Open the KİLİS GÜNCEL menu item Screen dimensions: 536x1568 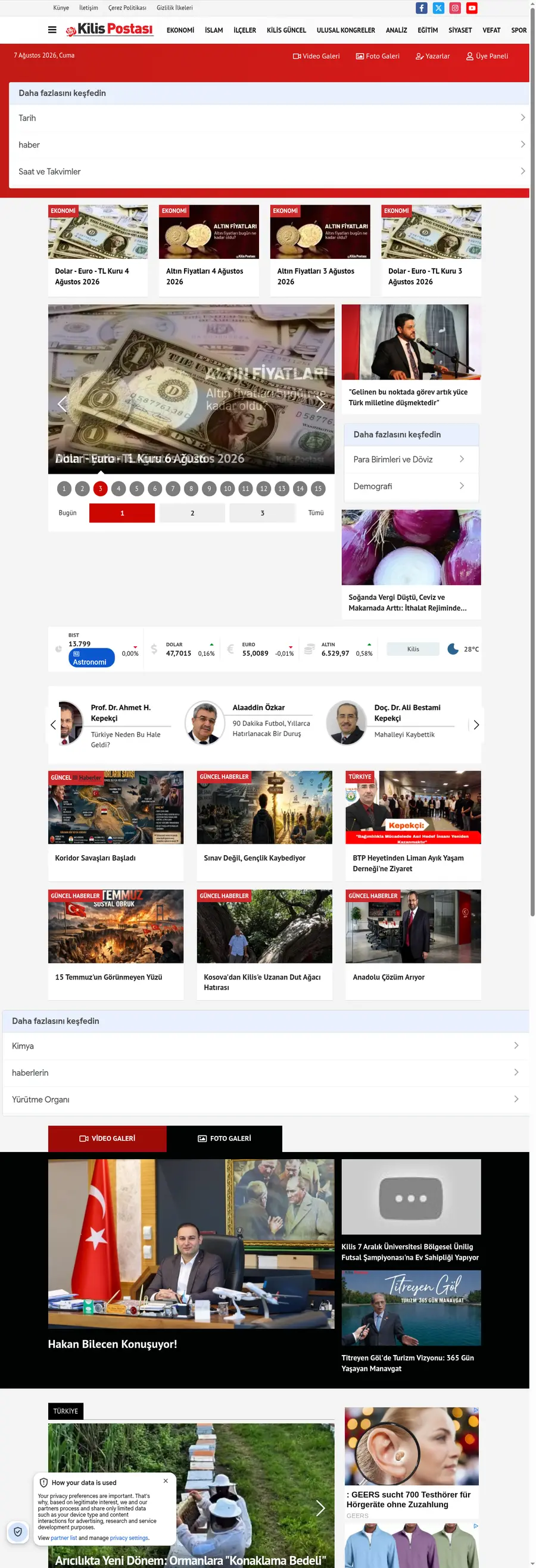click(x=286, y=30)
